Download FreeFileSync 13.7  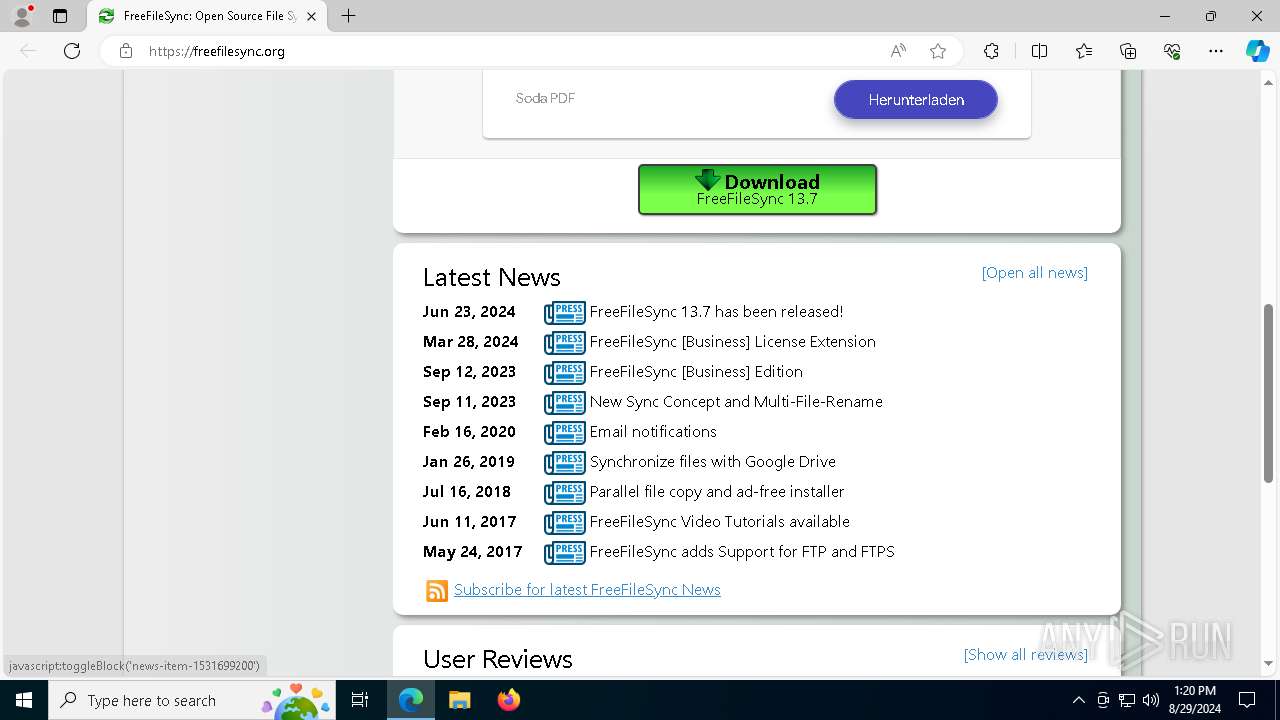(x=757, y=189)
